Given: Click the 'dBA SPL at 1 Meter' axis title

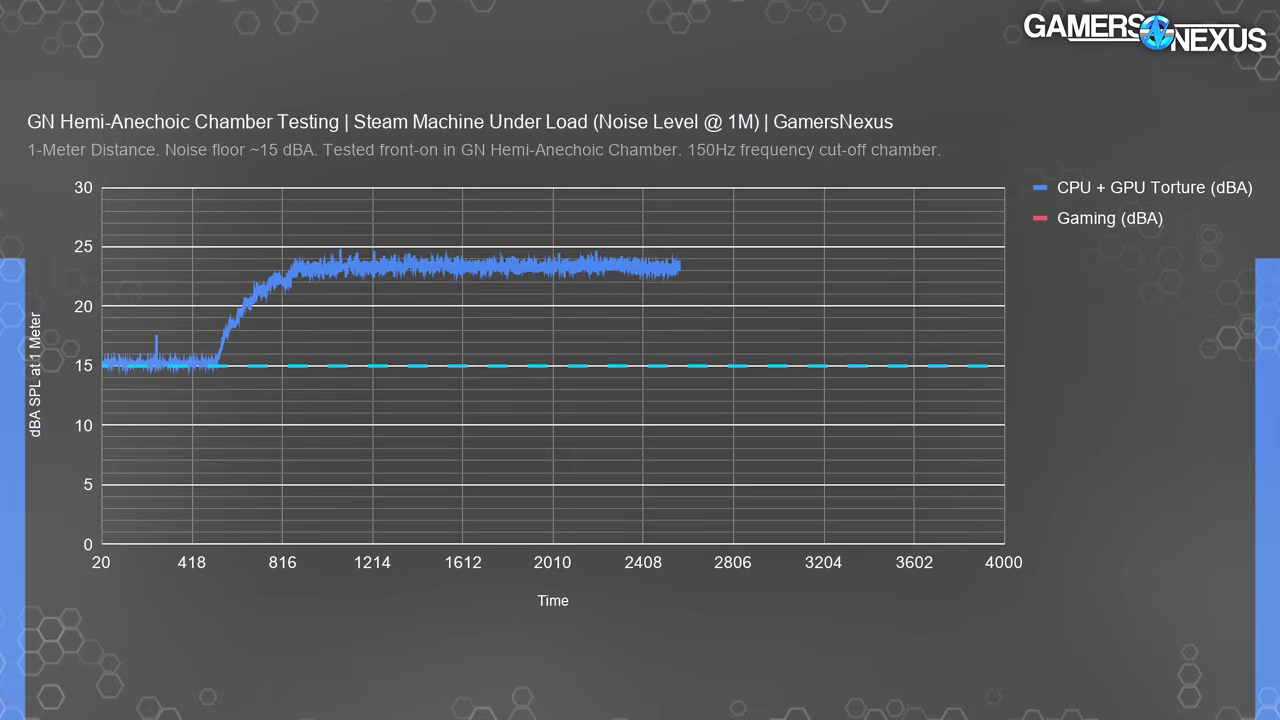Looking at the screenshot, I should [36, 375].
